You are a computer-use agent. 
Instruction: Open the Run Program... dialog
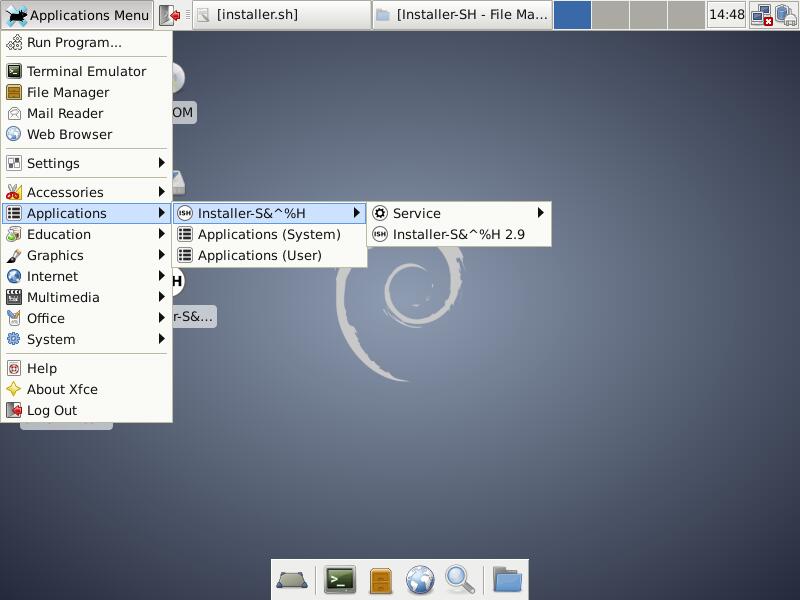pos(86,42)
